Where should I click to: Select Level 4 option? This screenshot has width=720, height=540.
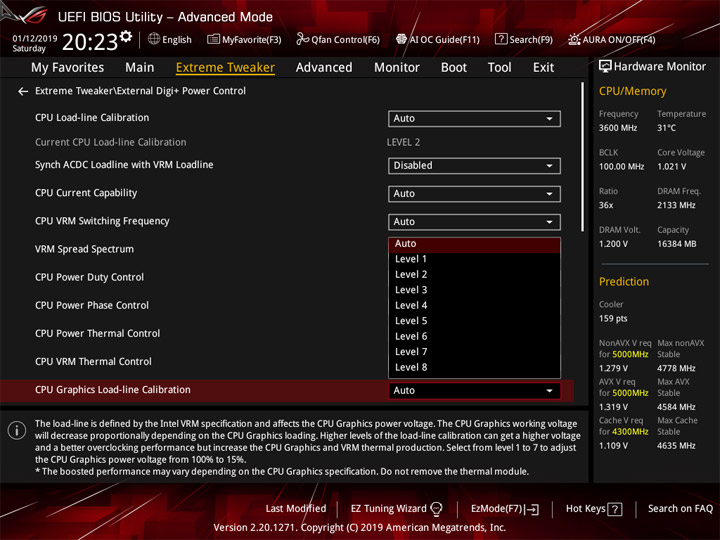click(x=474, y=305)
